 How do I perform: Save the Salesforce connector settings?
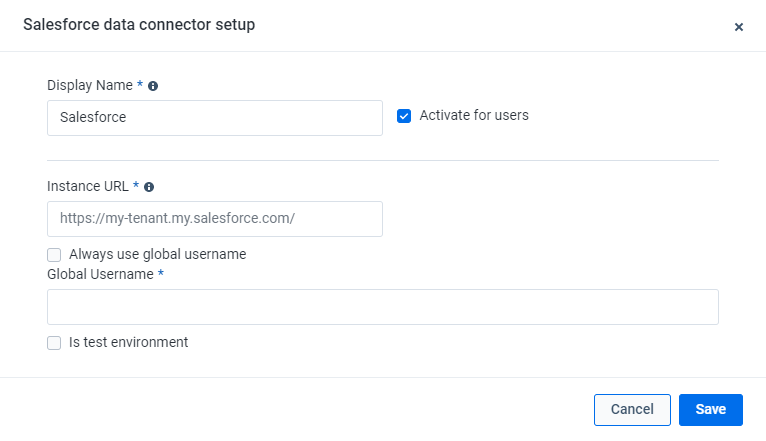[x=711, y=410]
